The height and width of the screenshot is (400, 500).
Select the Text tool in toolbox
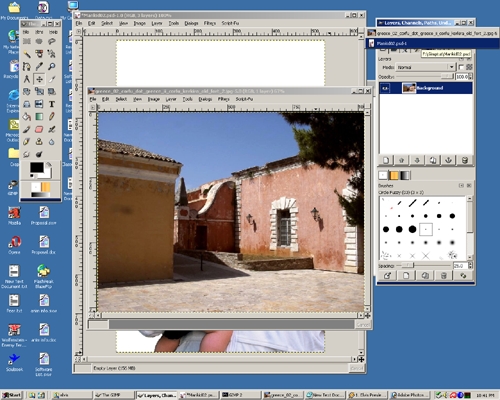point(52,104)
